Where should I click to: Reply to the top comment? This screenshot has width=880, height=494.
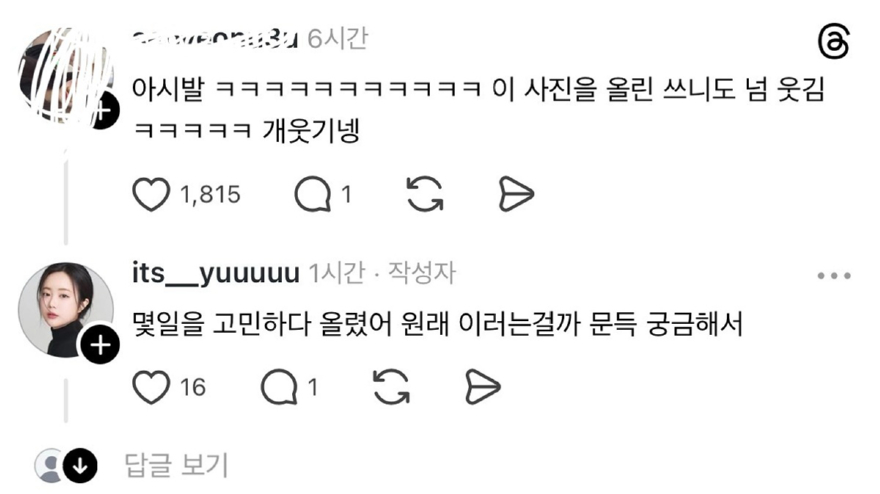pyautogui.click(x=313, y=194)
